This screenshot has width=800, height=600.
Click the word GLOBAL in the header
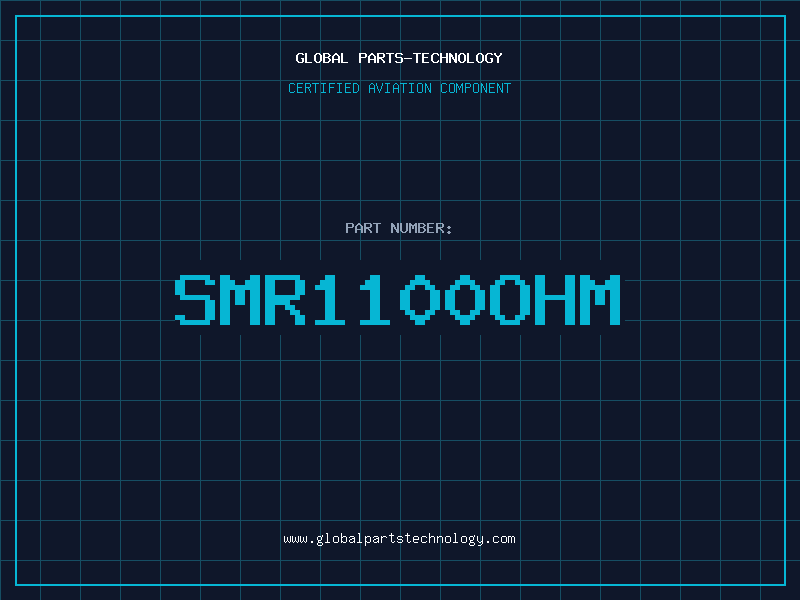click(321, 58)
